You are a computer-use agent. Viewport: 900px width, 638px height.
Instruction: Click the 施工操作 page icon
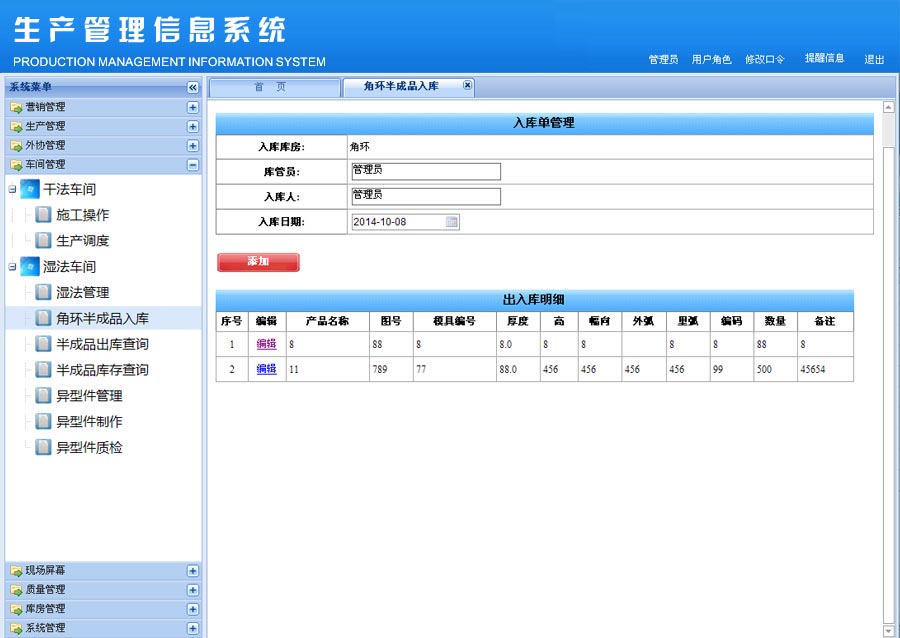click(43, 215)
